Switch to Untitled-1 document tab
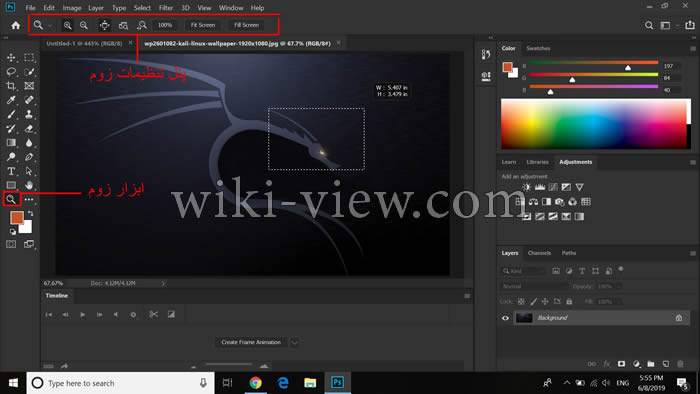The height and width of the screenshot is (394, 700). [x=84, y=43]
